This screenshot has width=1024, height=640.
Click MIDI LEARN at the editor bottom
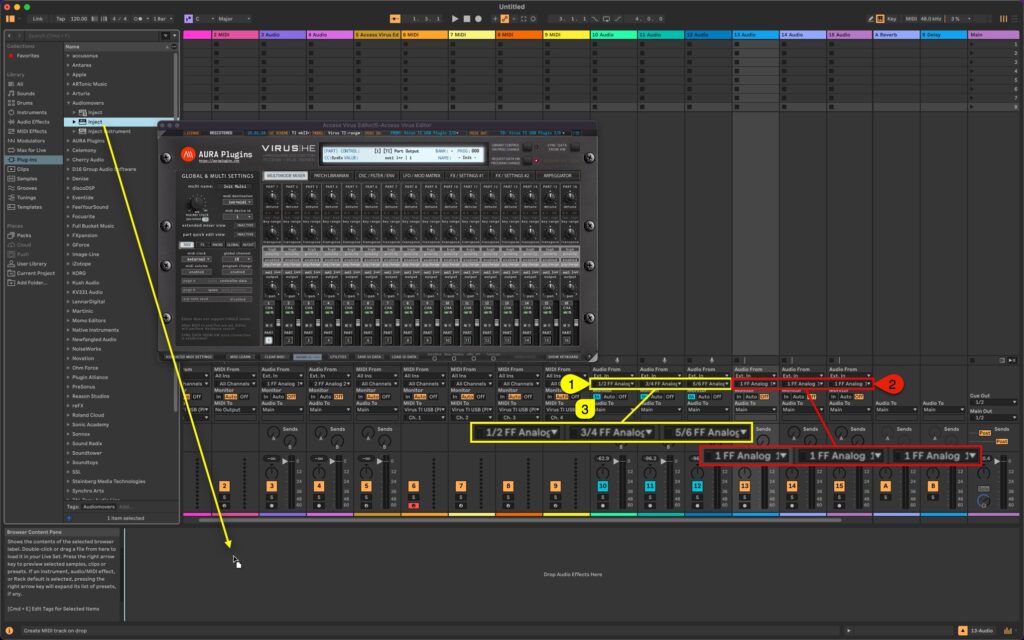[240, 357]
